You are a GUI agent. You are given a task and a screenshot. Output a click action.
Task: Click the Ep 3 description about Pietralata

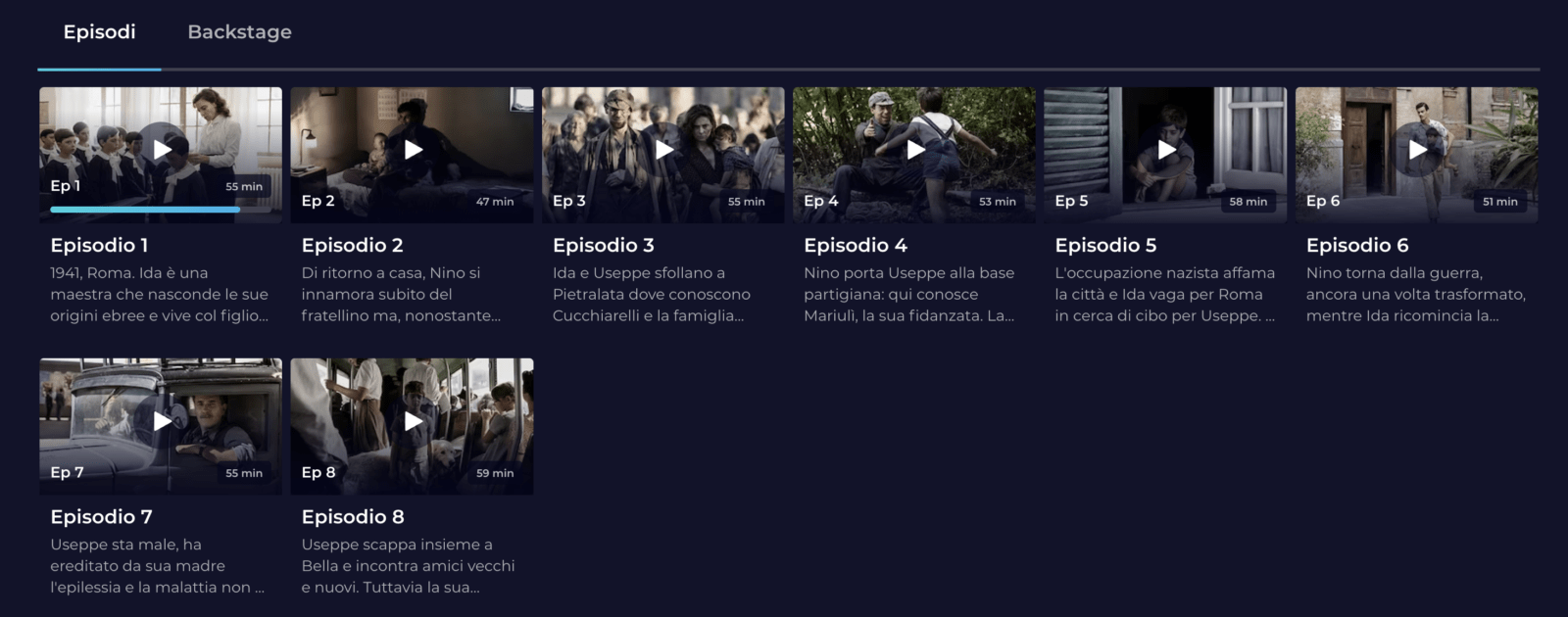(652, 294)
